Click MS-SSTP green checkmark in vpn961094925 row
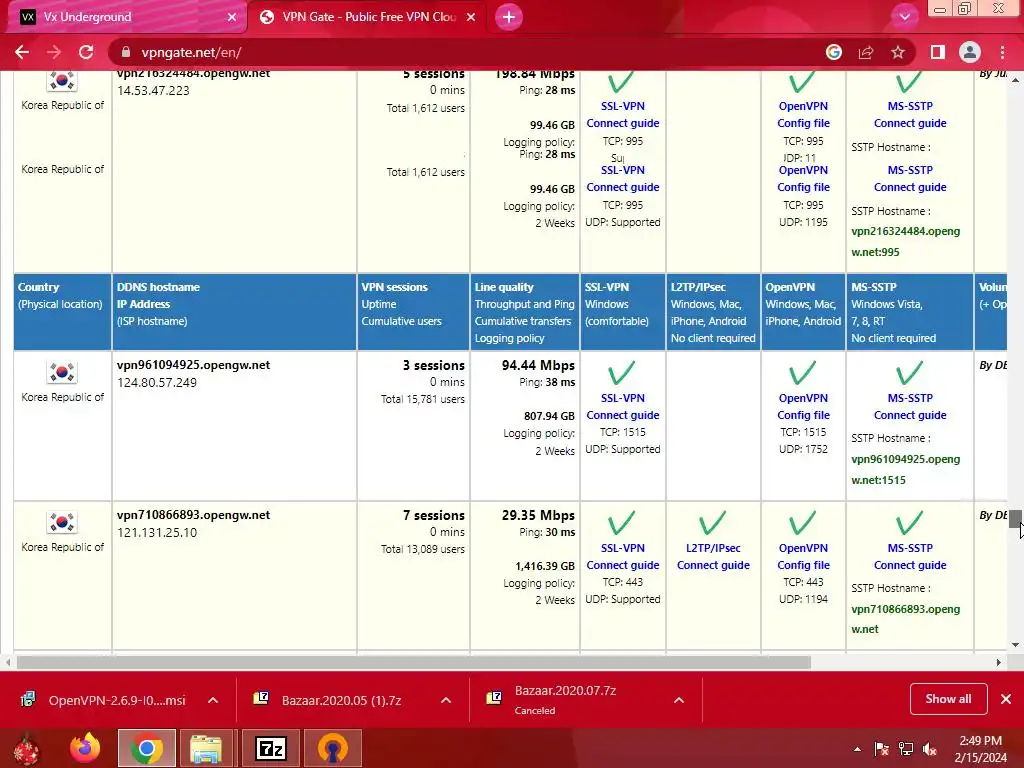 [x=908, y=373]
